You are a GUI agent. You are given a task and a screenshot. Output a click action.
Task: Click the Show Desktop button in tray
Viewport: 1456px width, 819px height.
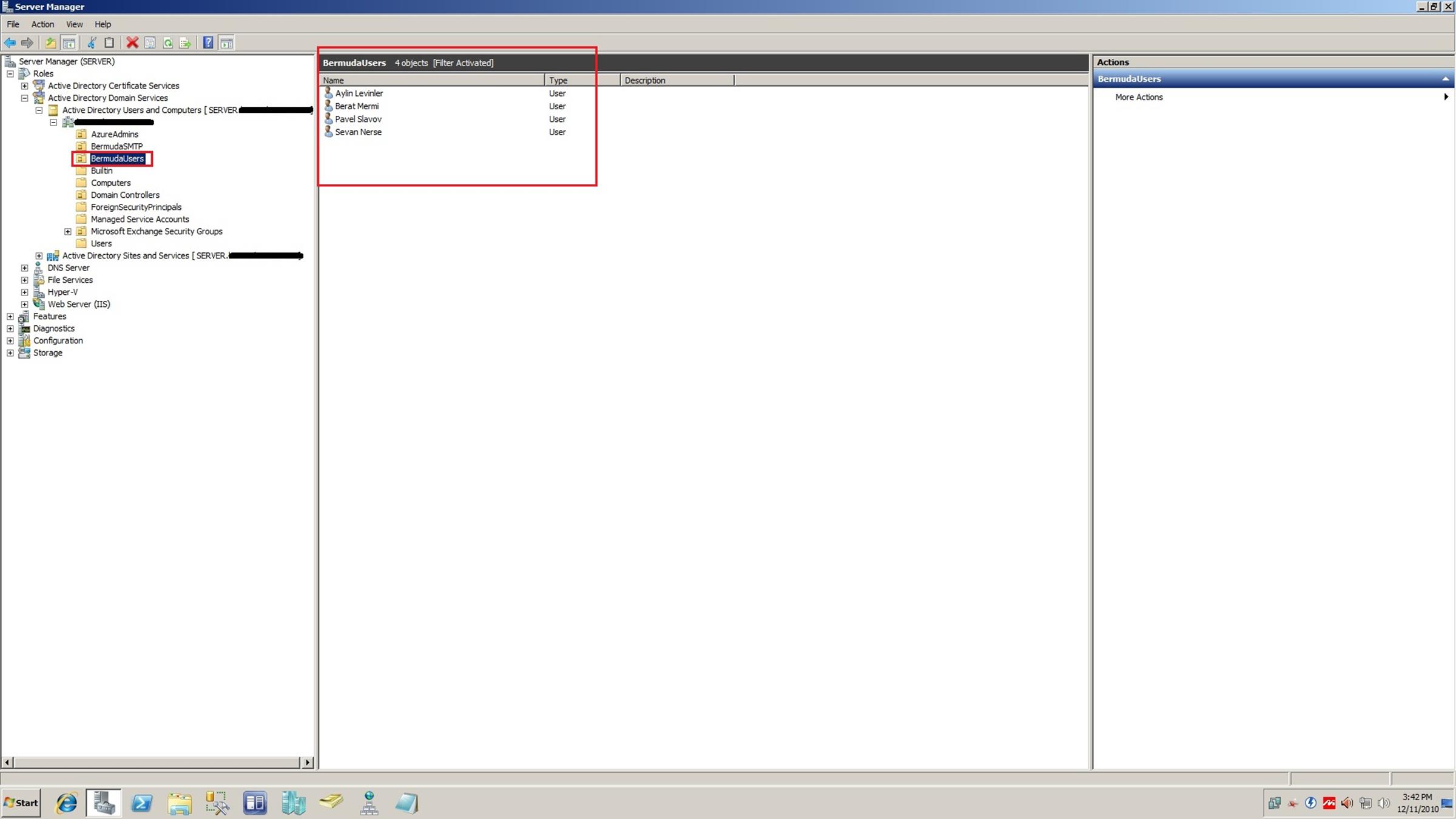pos(1448,803)
